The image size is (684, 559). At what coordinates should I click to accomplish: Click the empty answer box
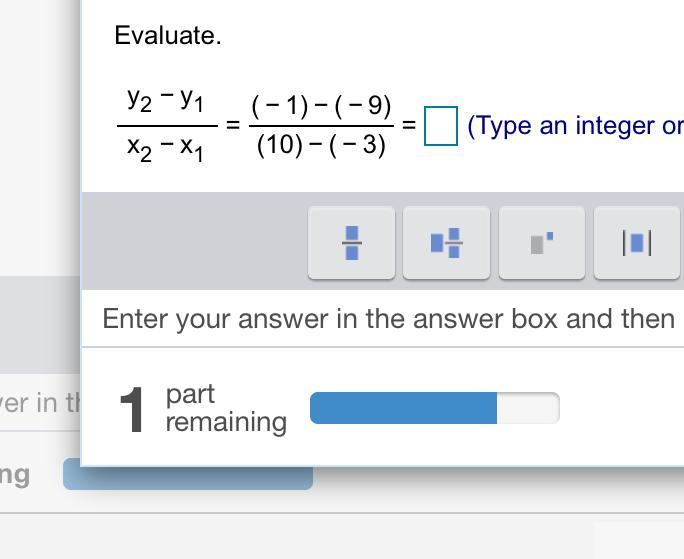441,126
